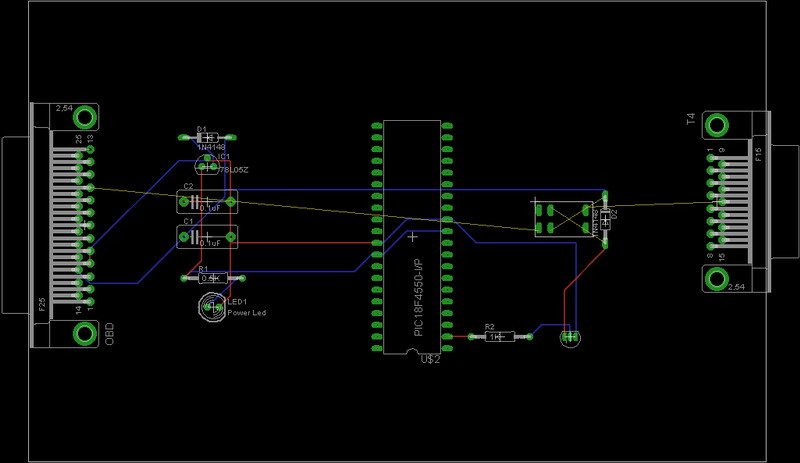
Task: Click the 'LED1' reference label
Action: 237,302
